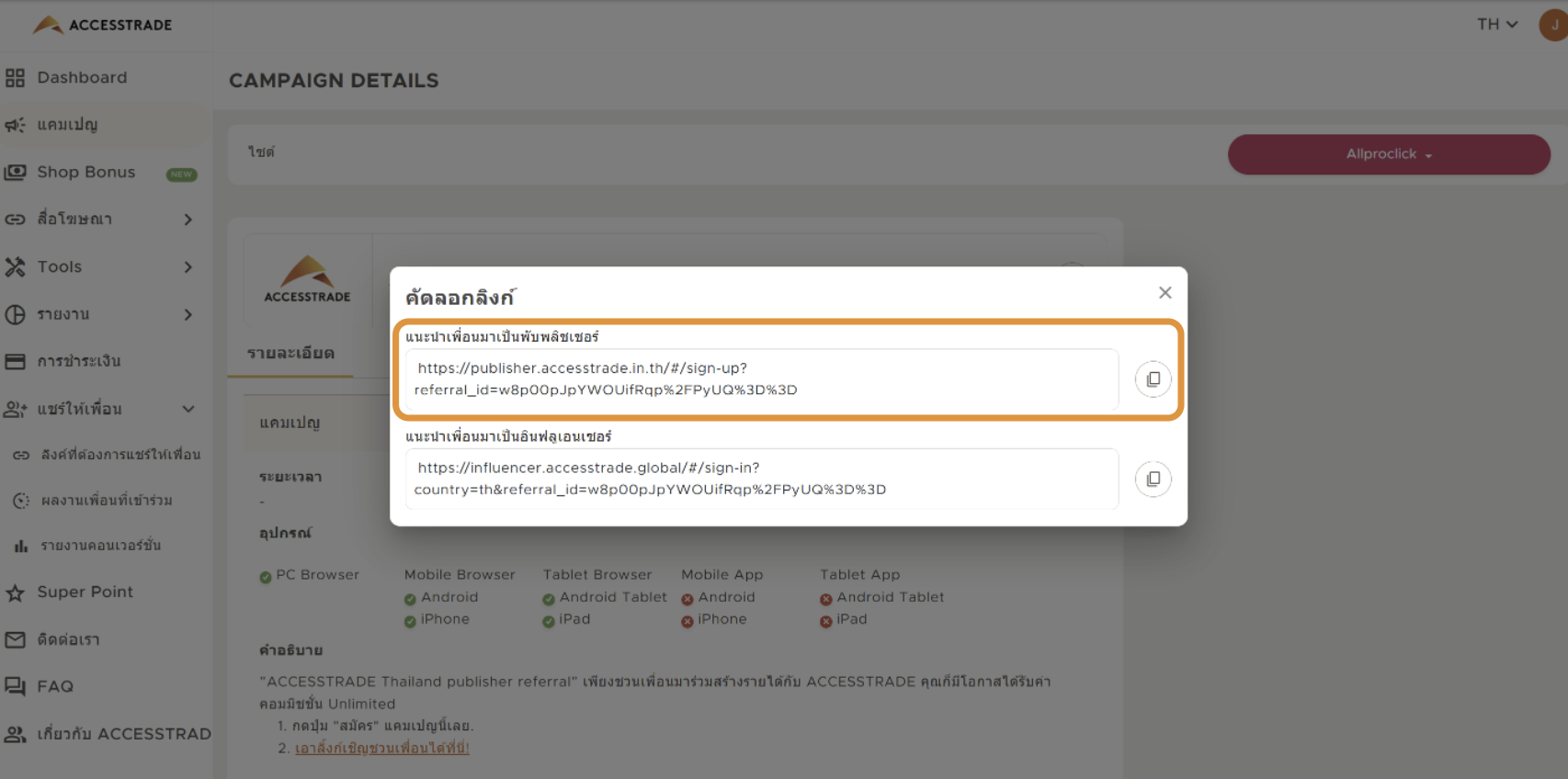Open รายงานคอนเวอร์ชั่น submenu item
Viewport: 1568px width, 779px height.
click(x=101, y=546)
